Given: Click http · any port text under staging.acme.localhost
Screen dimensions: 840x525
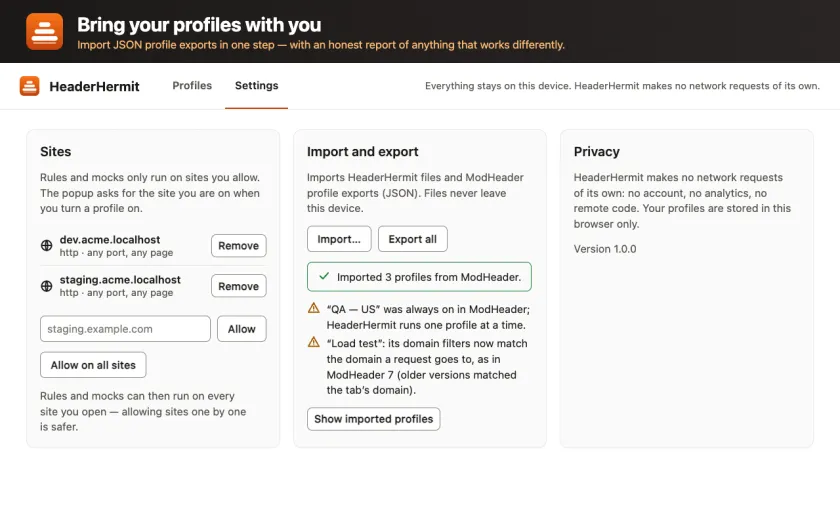Looking at the screenshot, I should (116, 293).
